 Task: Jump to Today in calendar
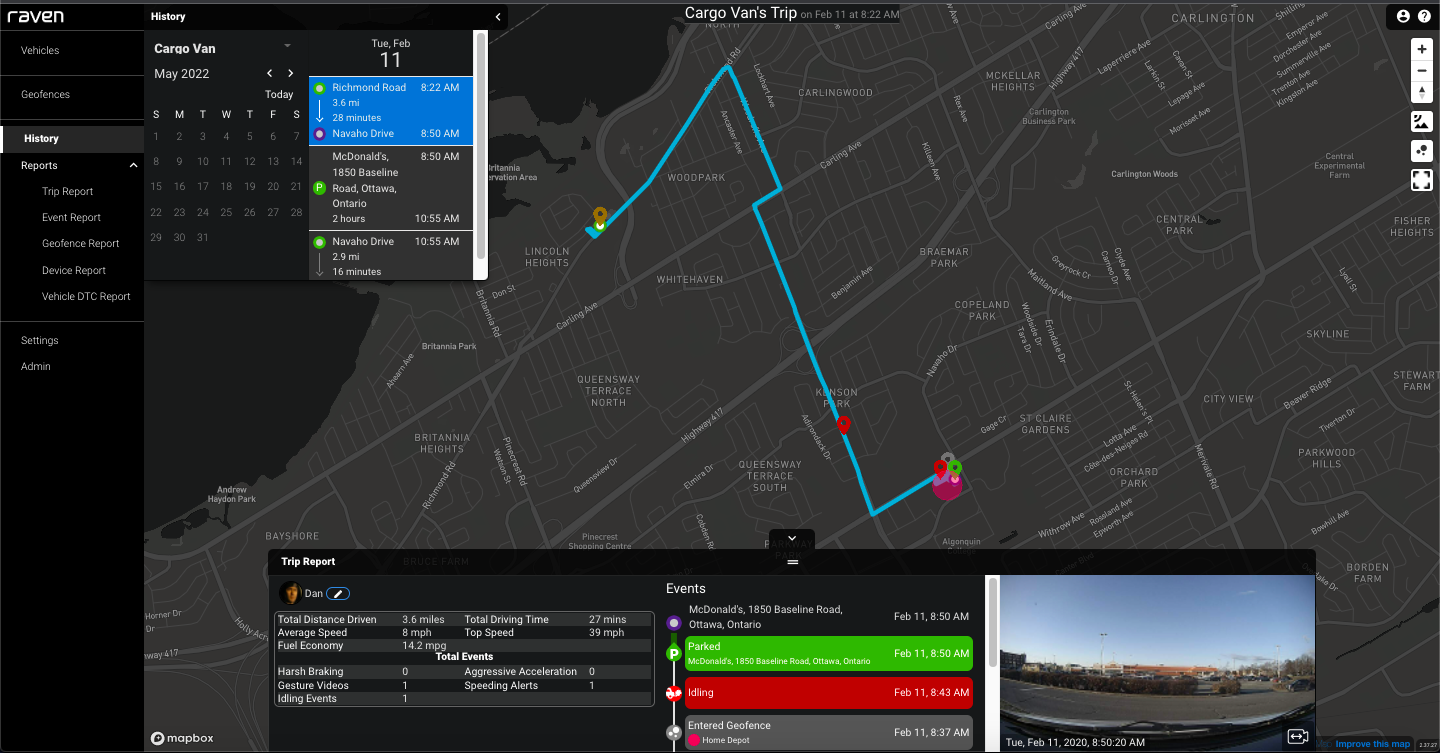279,95
